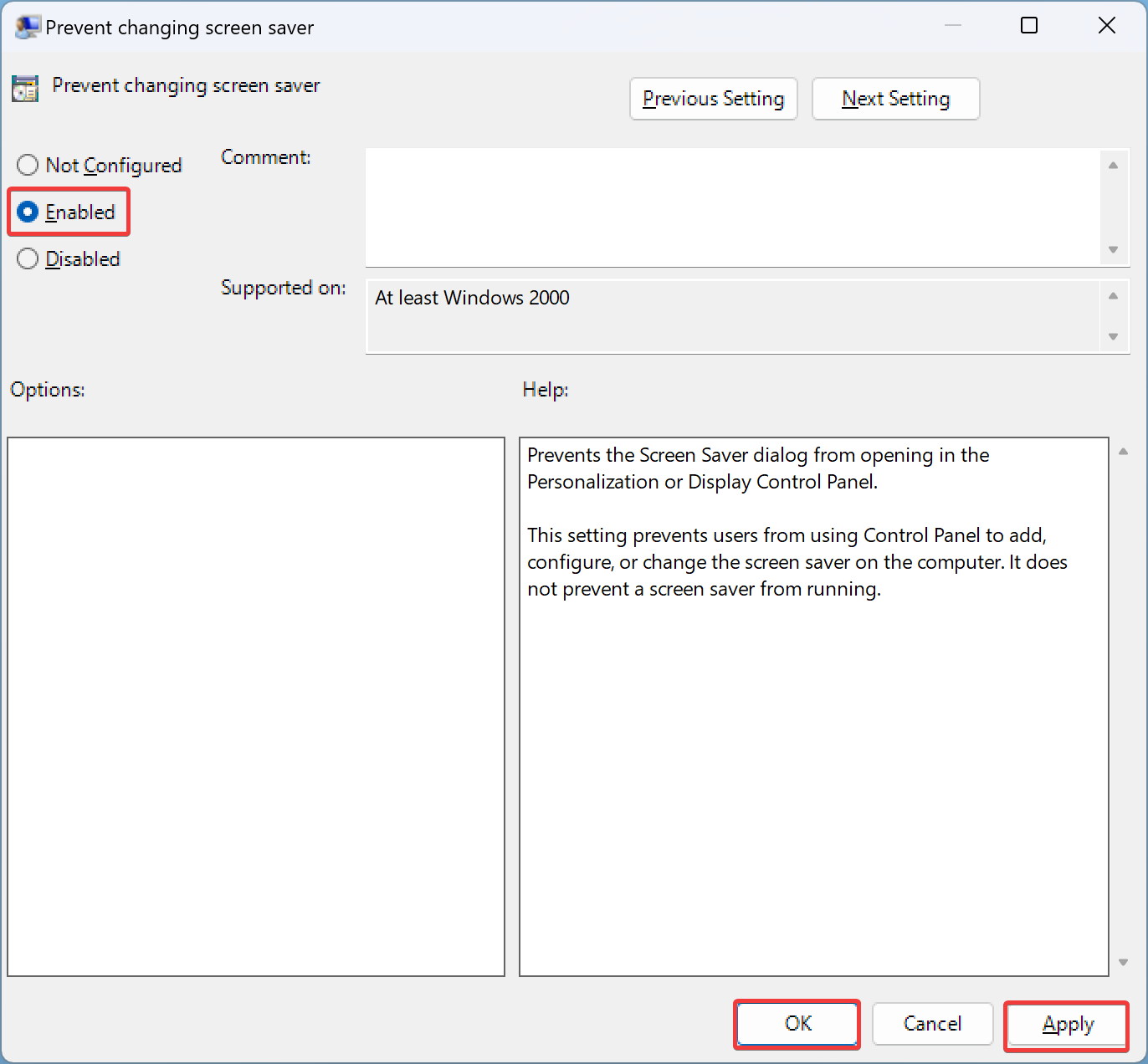Click the Help pane scroll-down arrow
This screenshot has height=1064, width=1148.
click(1124, 962)
